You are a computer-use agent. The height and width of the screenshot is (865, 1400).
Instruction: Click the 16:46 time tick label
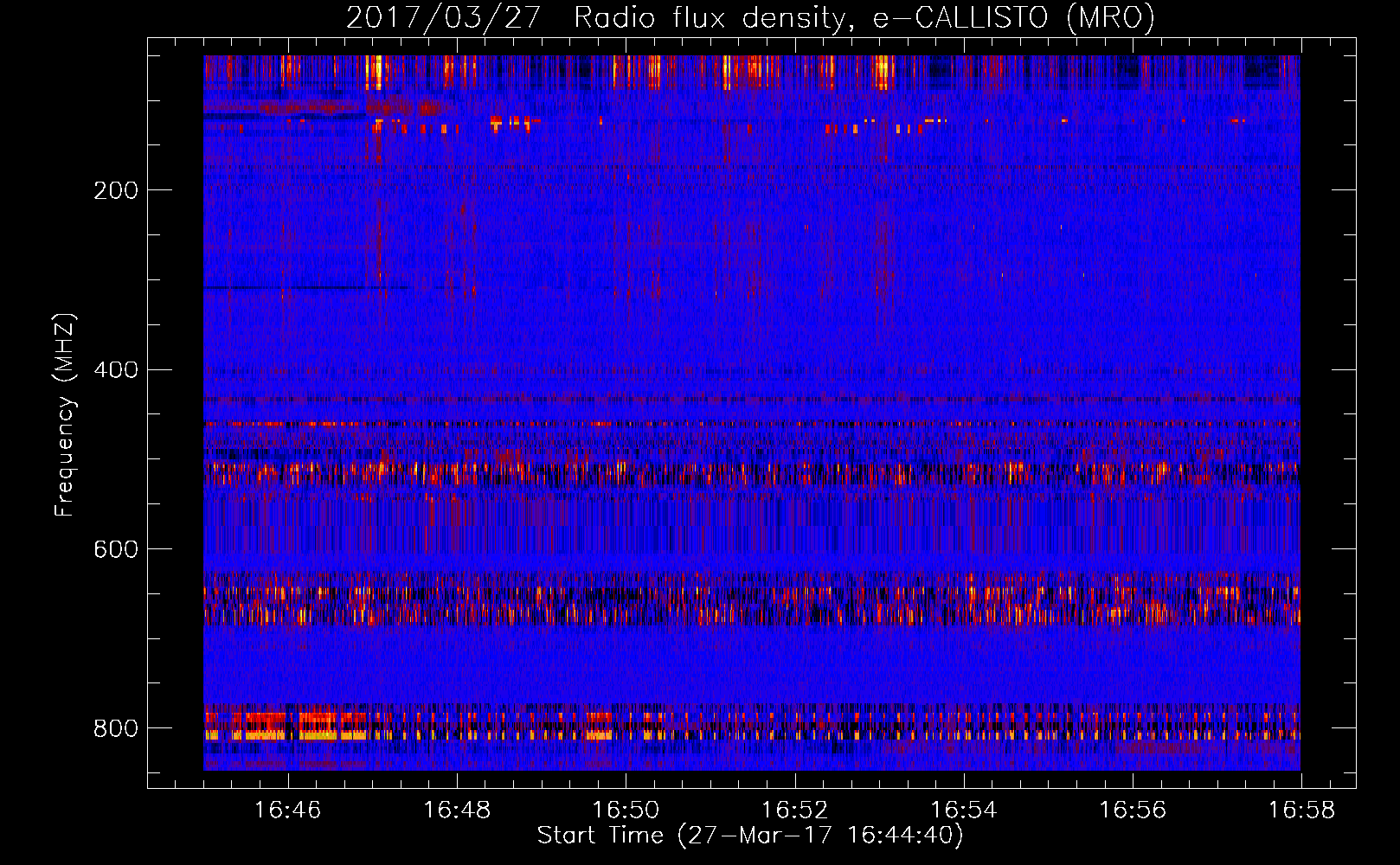[x=288, y=810]
